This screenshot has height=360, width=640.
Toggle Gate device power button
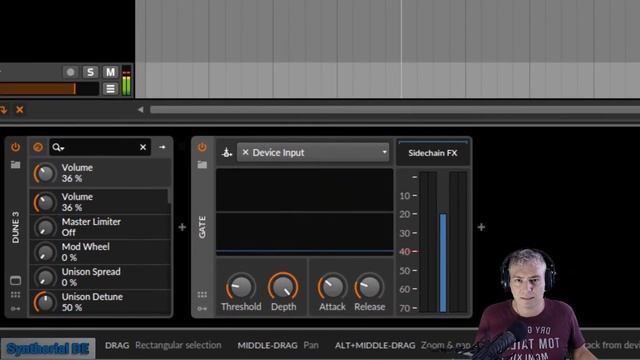[x=202, y=147]
